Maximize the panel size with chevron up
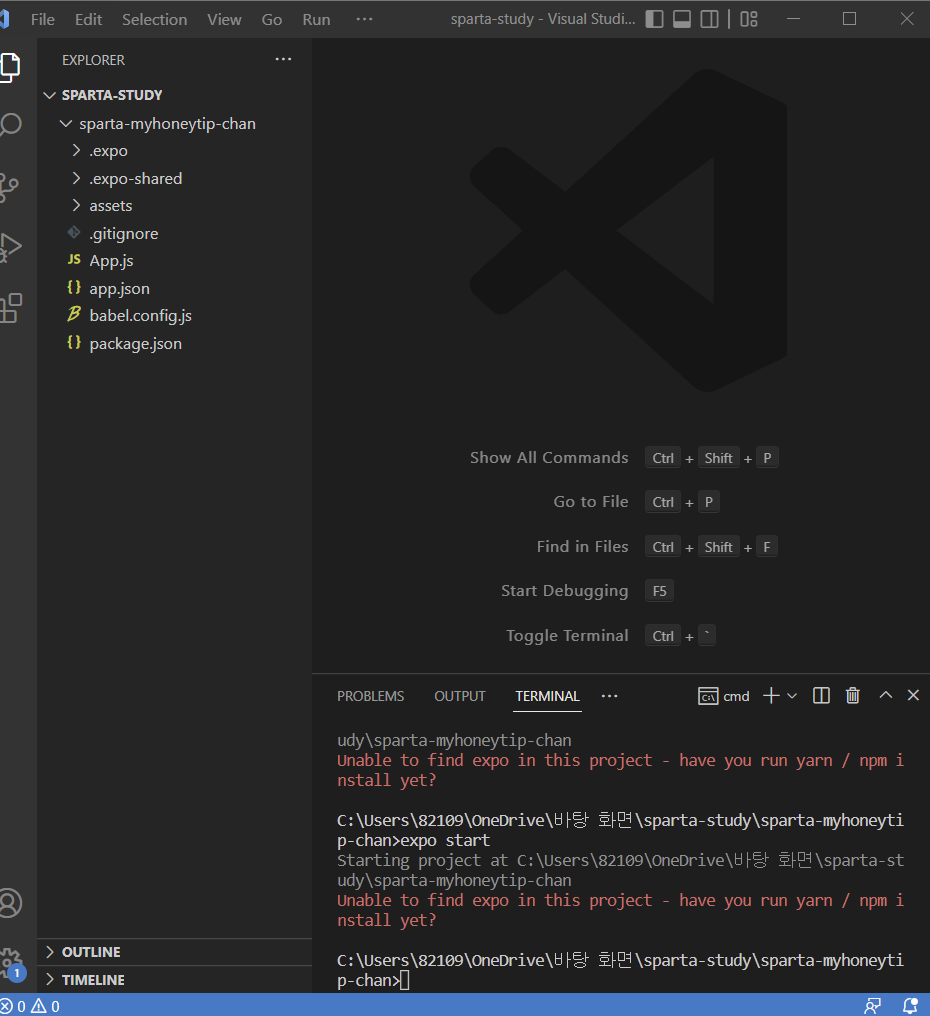Screen dimensions: 930x1016 point(885,695)
